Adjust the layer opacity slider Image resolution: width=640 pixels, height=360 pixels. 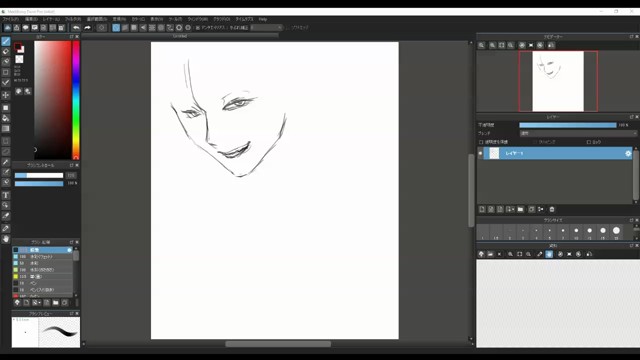568,125
